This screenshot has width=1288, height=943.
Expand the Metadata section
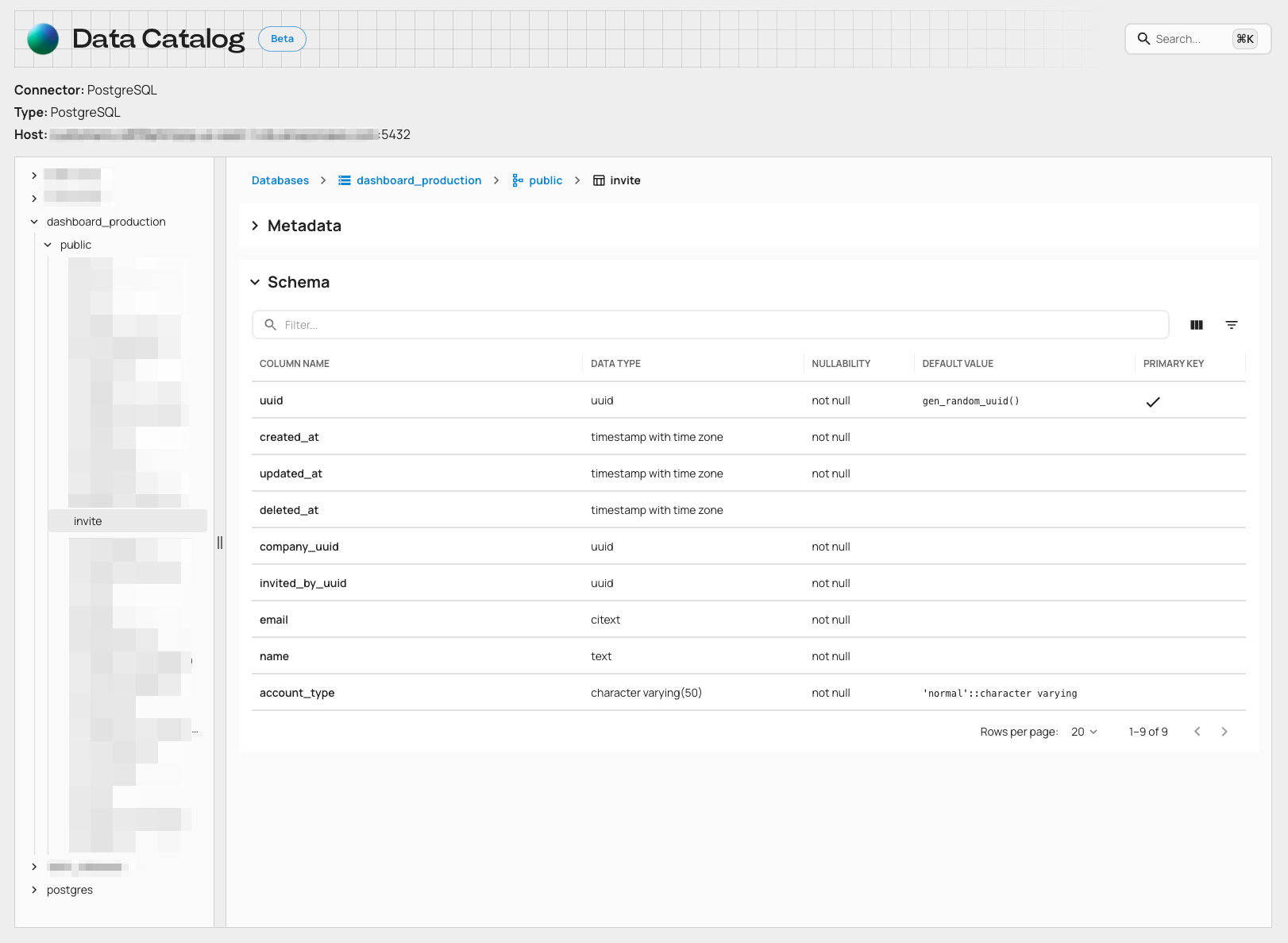coord(255,226)
